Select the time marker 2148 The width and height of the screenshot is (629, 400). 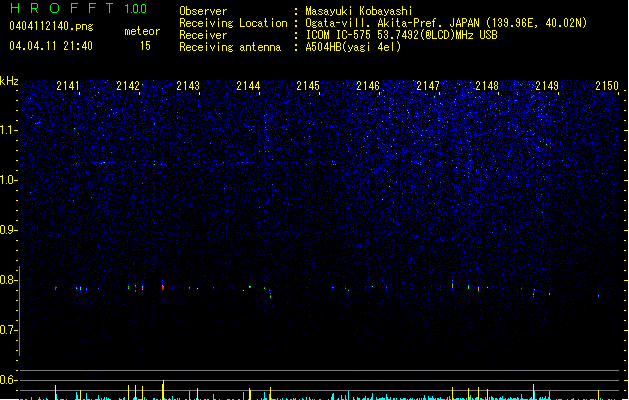click(487, 85)
